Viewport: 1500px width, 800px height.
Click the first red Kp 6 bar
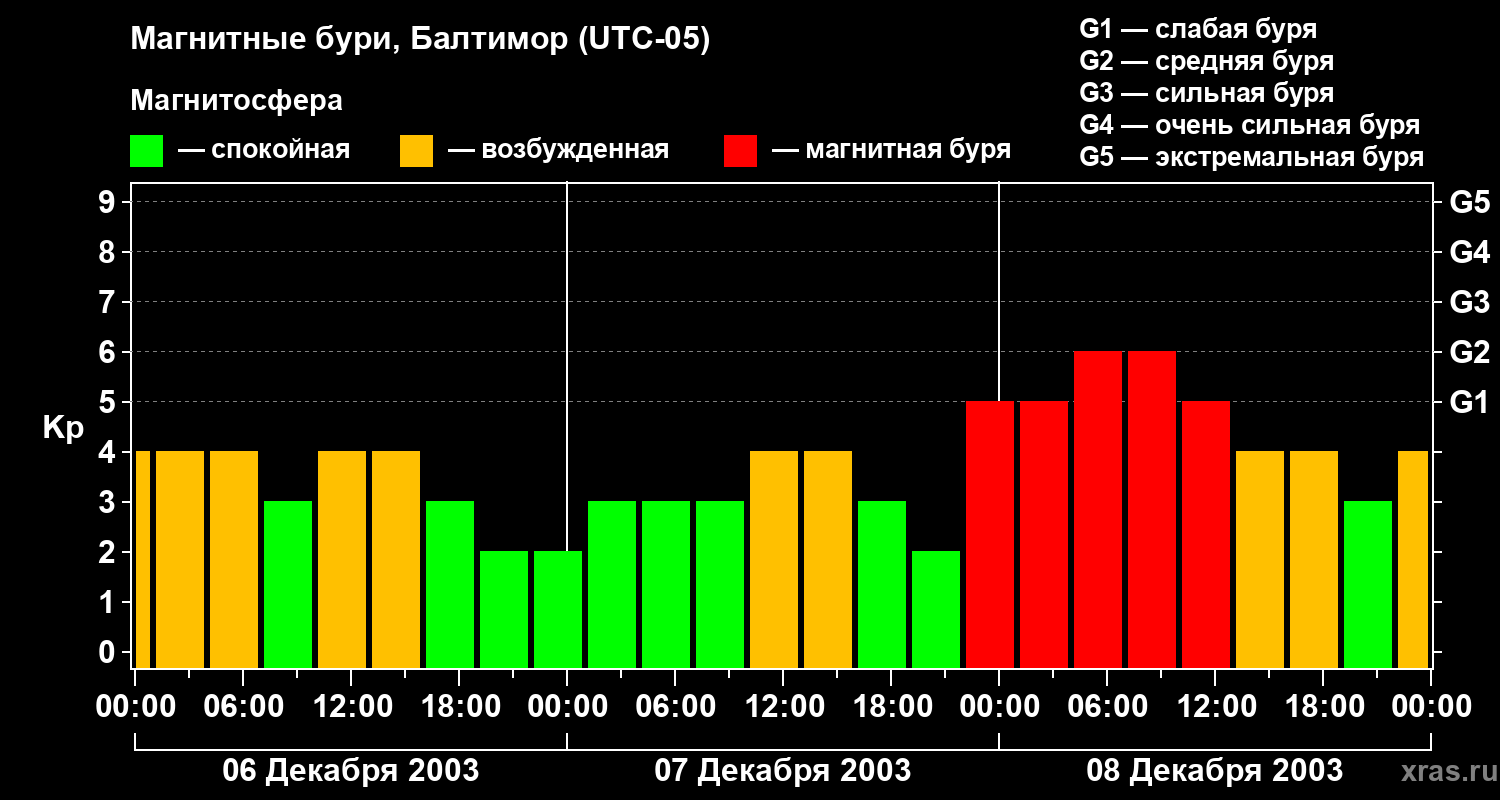(x=1098, y=510)
